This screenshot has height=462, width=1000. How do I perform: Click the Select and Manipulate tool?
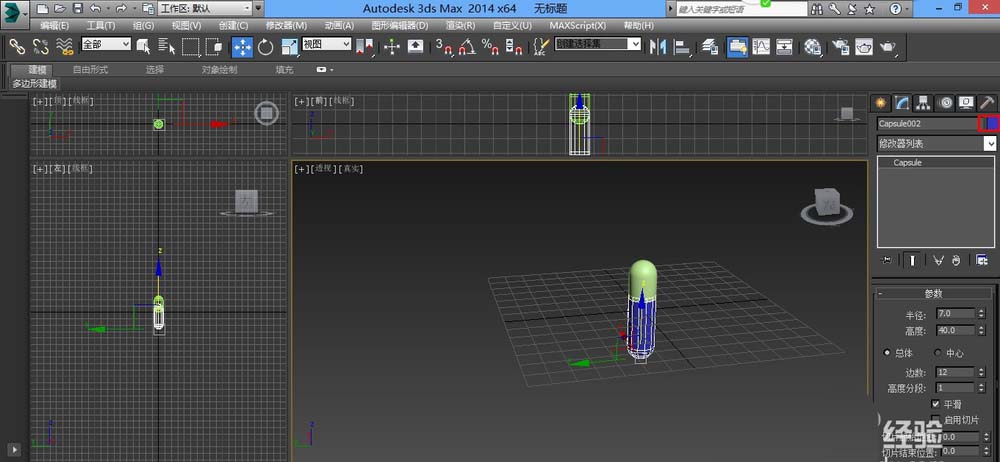tap(392, 47)
